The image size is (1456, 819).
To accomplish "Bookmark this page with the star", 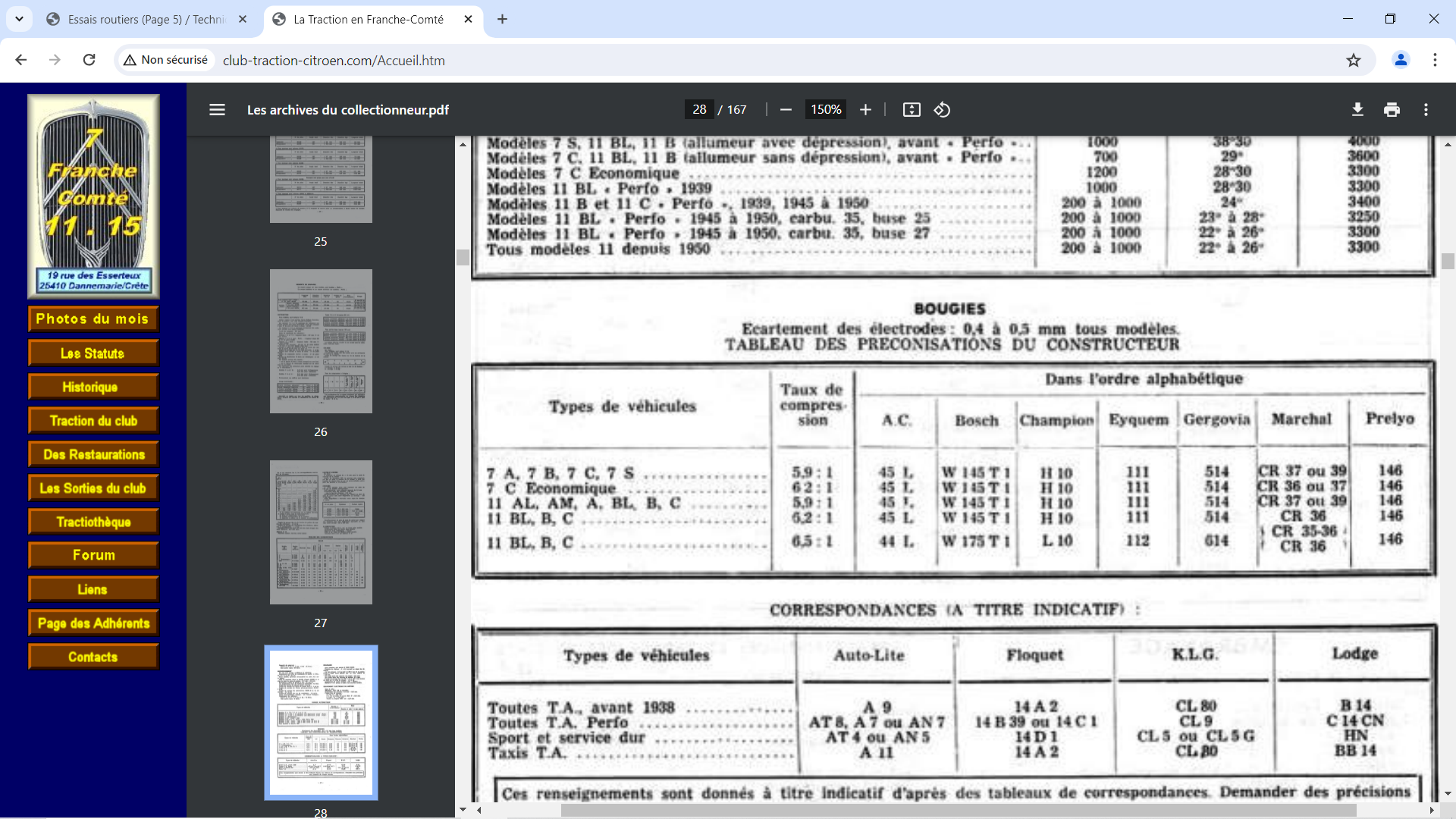I will pos(1354,60).
